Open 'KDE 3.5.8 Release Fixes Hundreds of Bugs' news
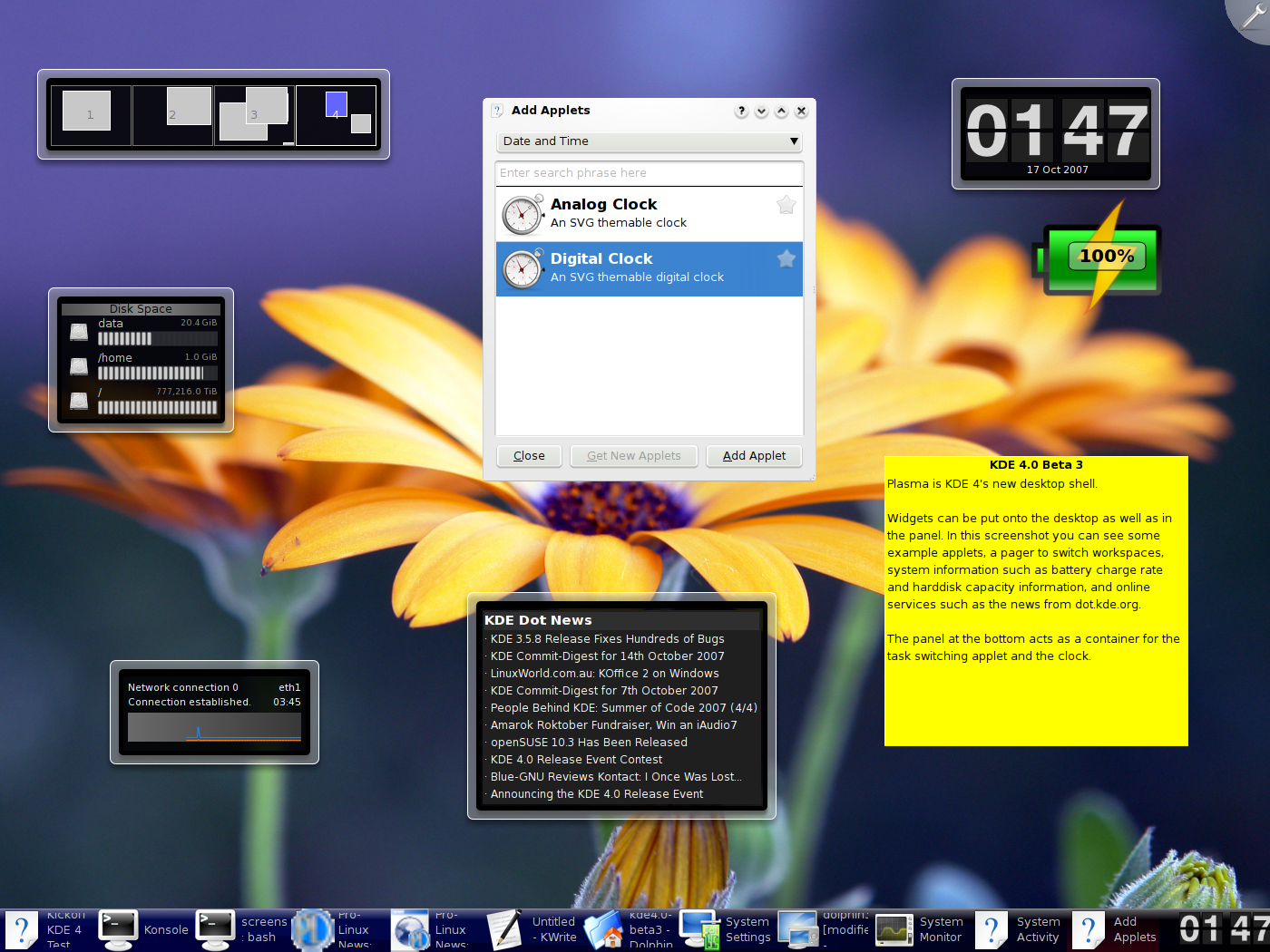This screenshot has width=1270, height=952. click(607, 639)
